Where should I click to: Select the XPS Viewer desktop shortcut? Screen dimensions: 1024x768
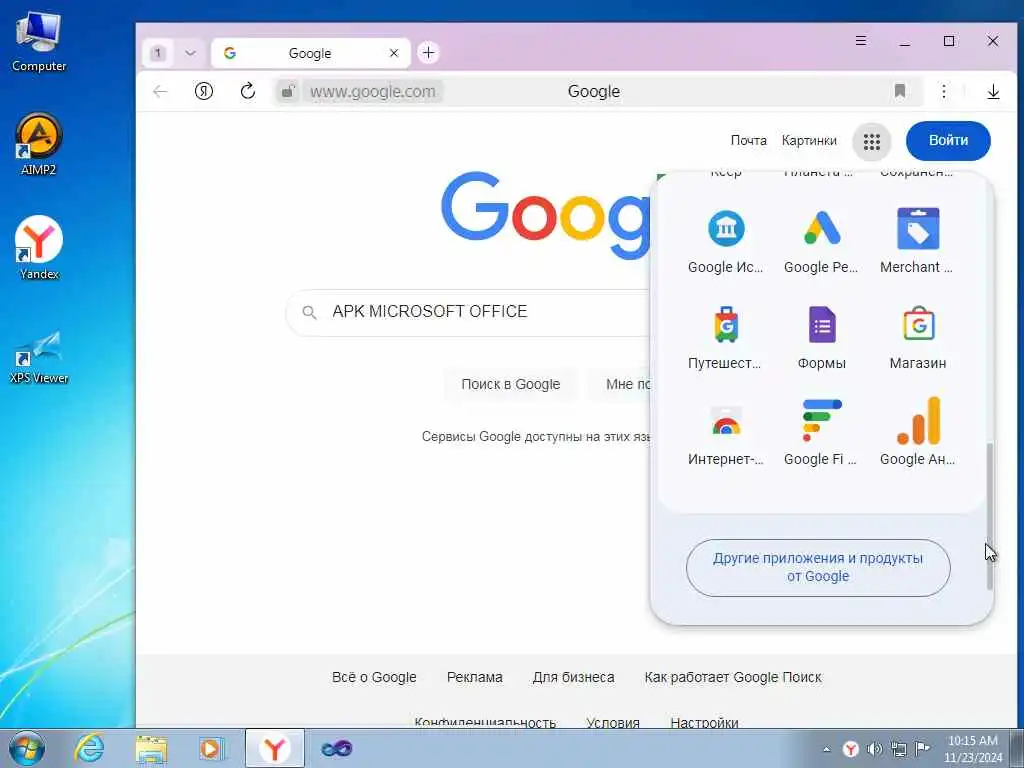[39, 357]
